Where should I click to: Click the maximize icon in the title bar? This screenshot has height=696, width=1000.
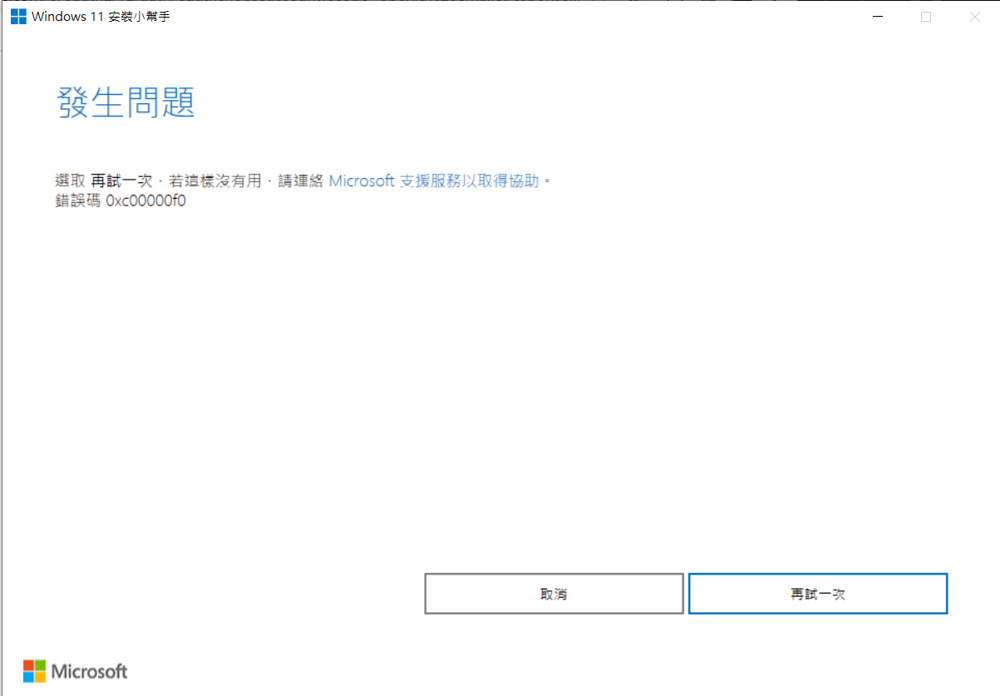pos(925,17)
